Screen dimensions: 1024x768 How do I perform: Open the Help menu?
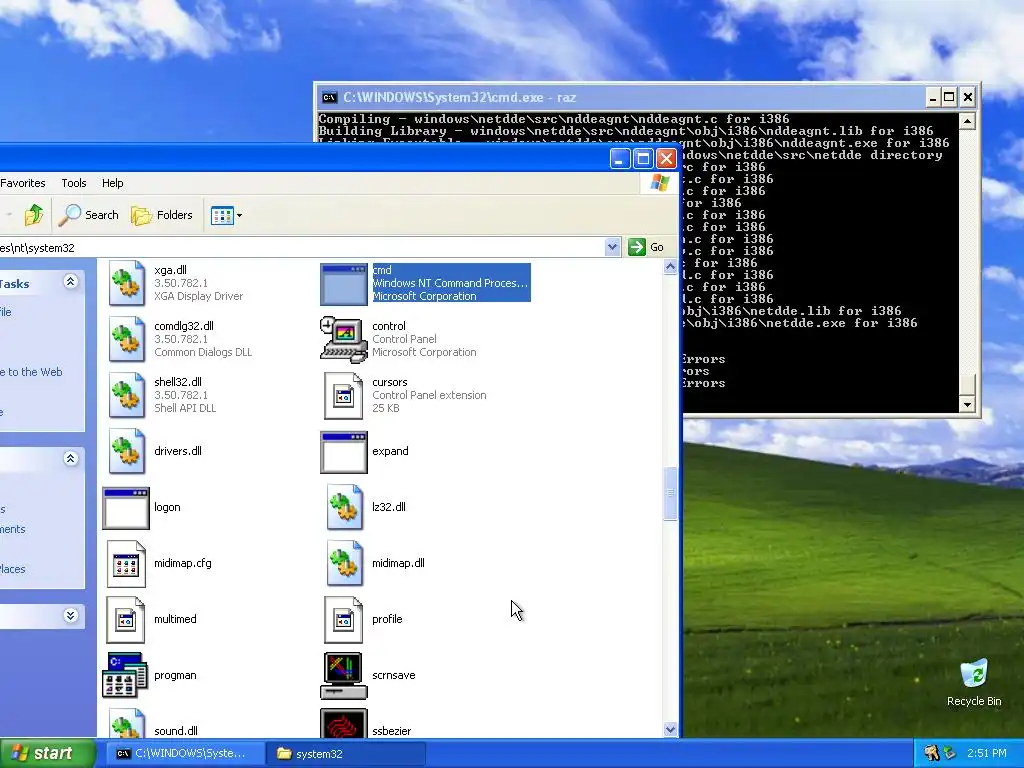click(112, 183)
